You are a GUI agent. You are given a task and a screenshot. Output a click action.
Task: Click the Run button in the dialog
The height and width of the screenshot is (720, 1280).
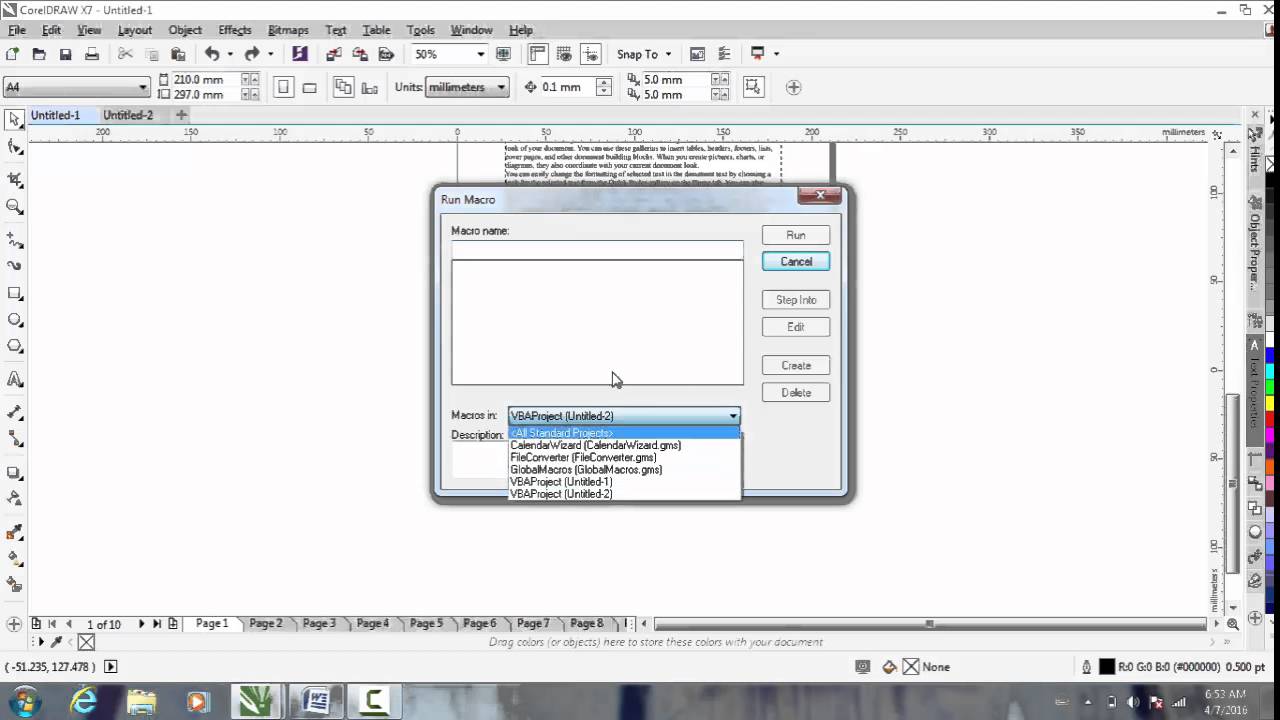pos(796,235)
